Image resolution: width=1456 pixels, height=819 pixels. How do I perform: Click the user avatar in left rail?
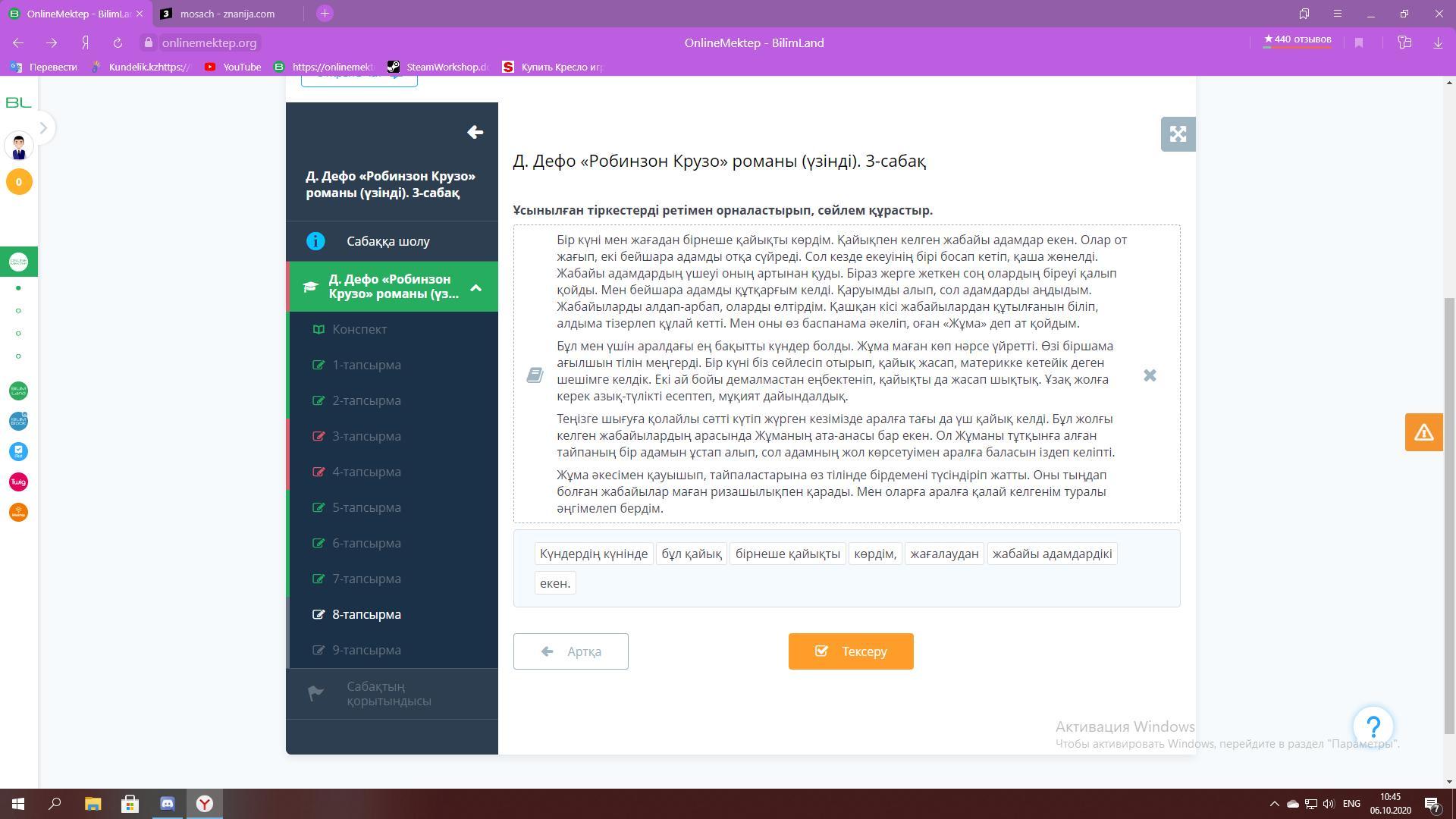pos(19,146)
